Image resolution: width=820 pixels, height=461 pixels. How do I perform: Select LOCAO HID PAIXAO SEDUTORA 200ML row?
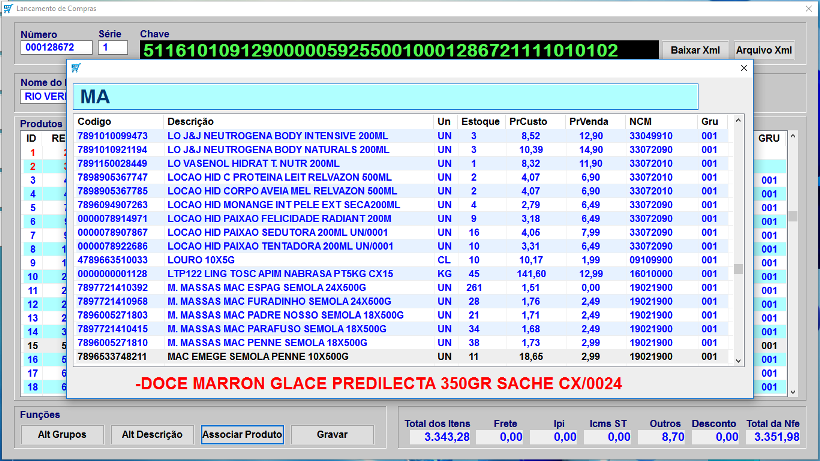point(401,233)
